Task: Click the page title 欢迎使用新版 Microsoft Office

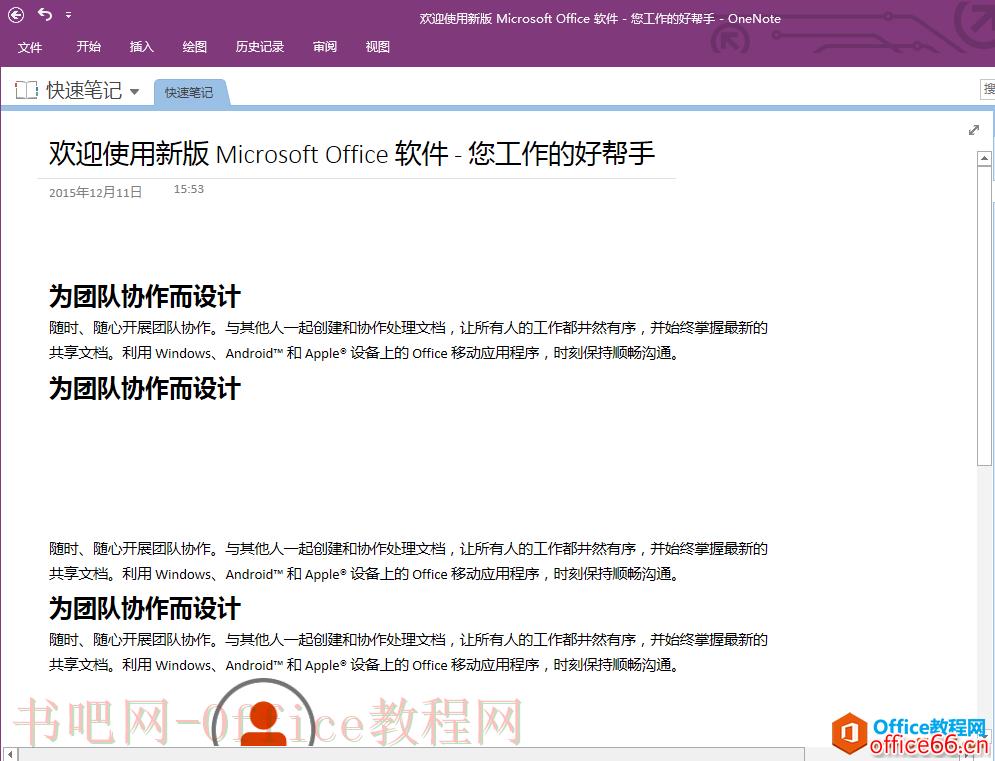Action: point(352,154)
